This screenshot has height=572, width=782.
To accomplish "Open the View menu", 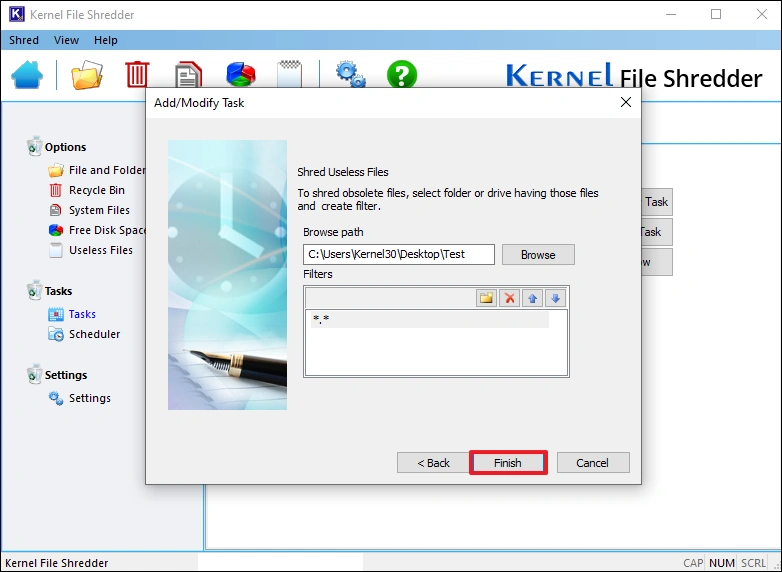I will (66, 40).
